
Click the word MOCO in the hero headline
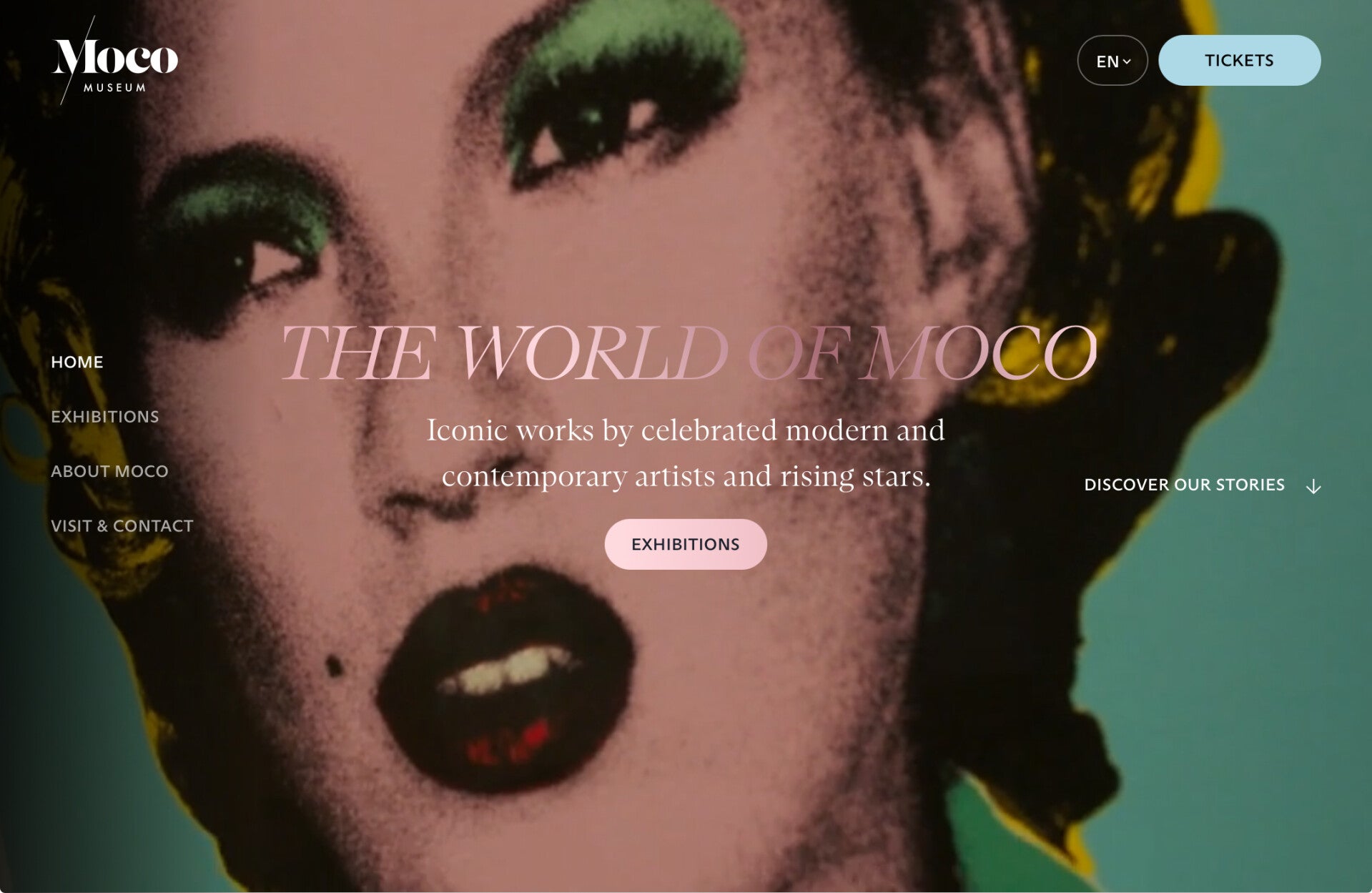pos(980,353)
